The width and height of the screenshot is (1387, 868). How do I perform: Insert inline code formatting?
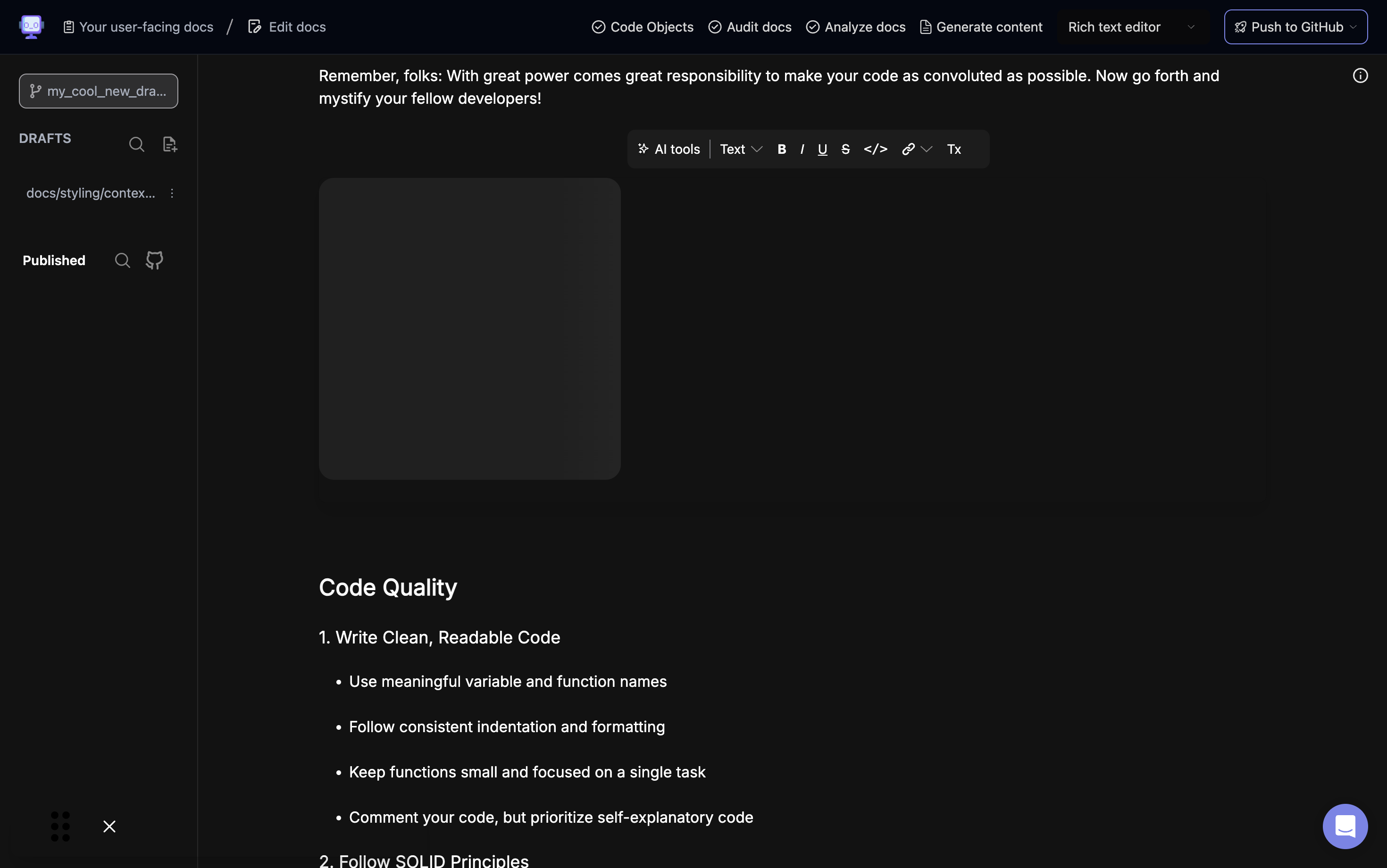(x=876, y=149)
